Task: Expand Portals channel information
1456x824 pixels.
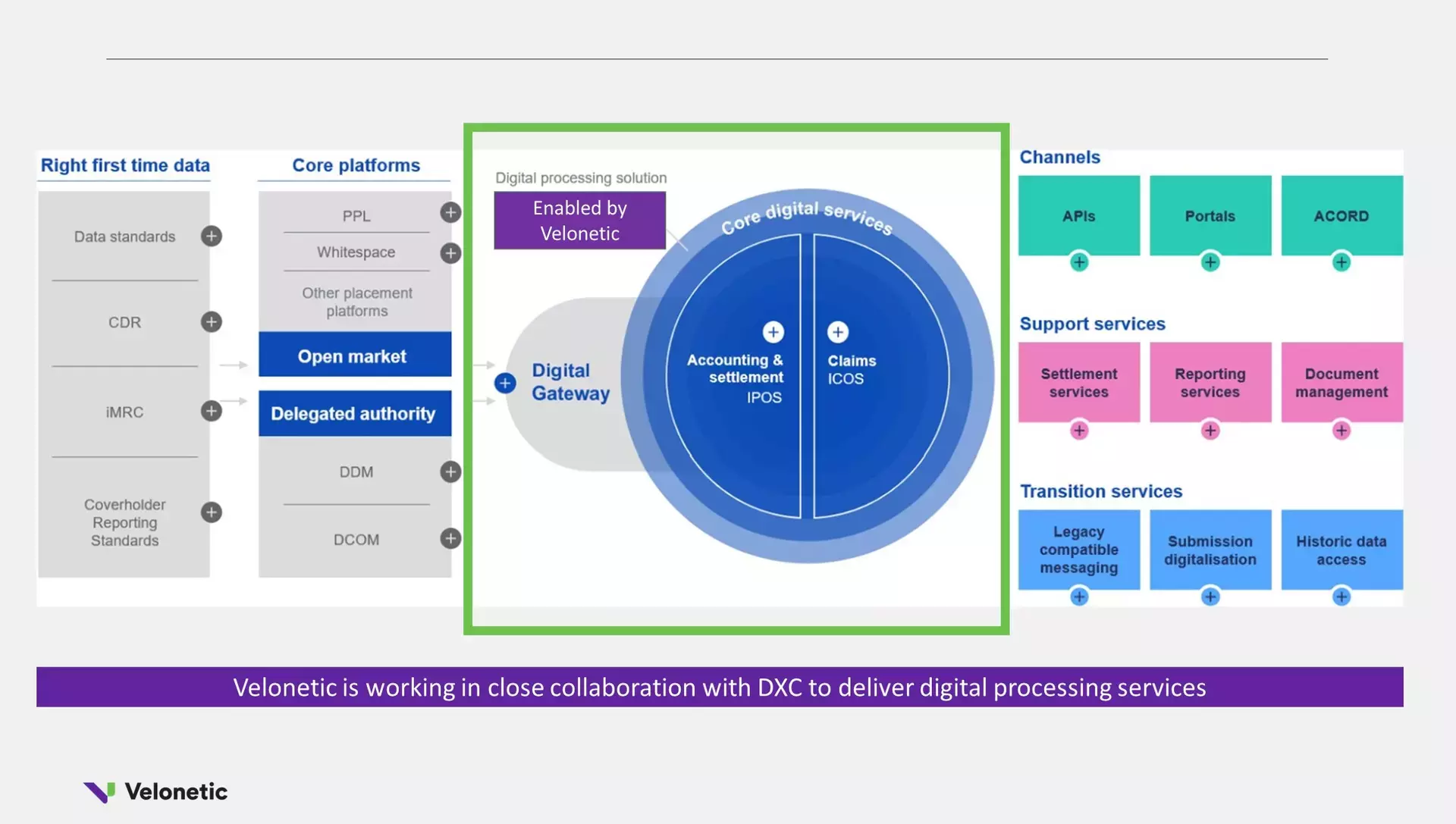Action: [x=1210, y=262]
